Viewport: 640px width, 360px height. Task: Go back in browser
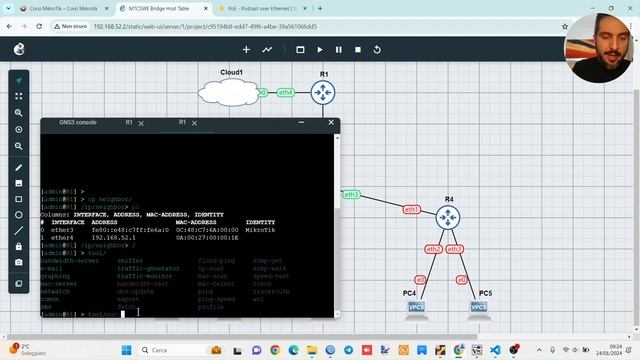pos(9,26)
